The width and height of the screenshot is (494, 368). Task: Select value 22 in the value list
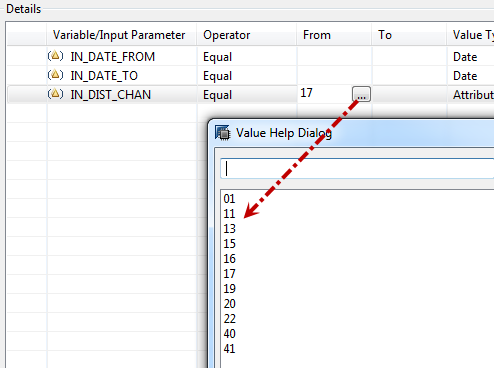229,319
